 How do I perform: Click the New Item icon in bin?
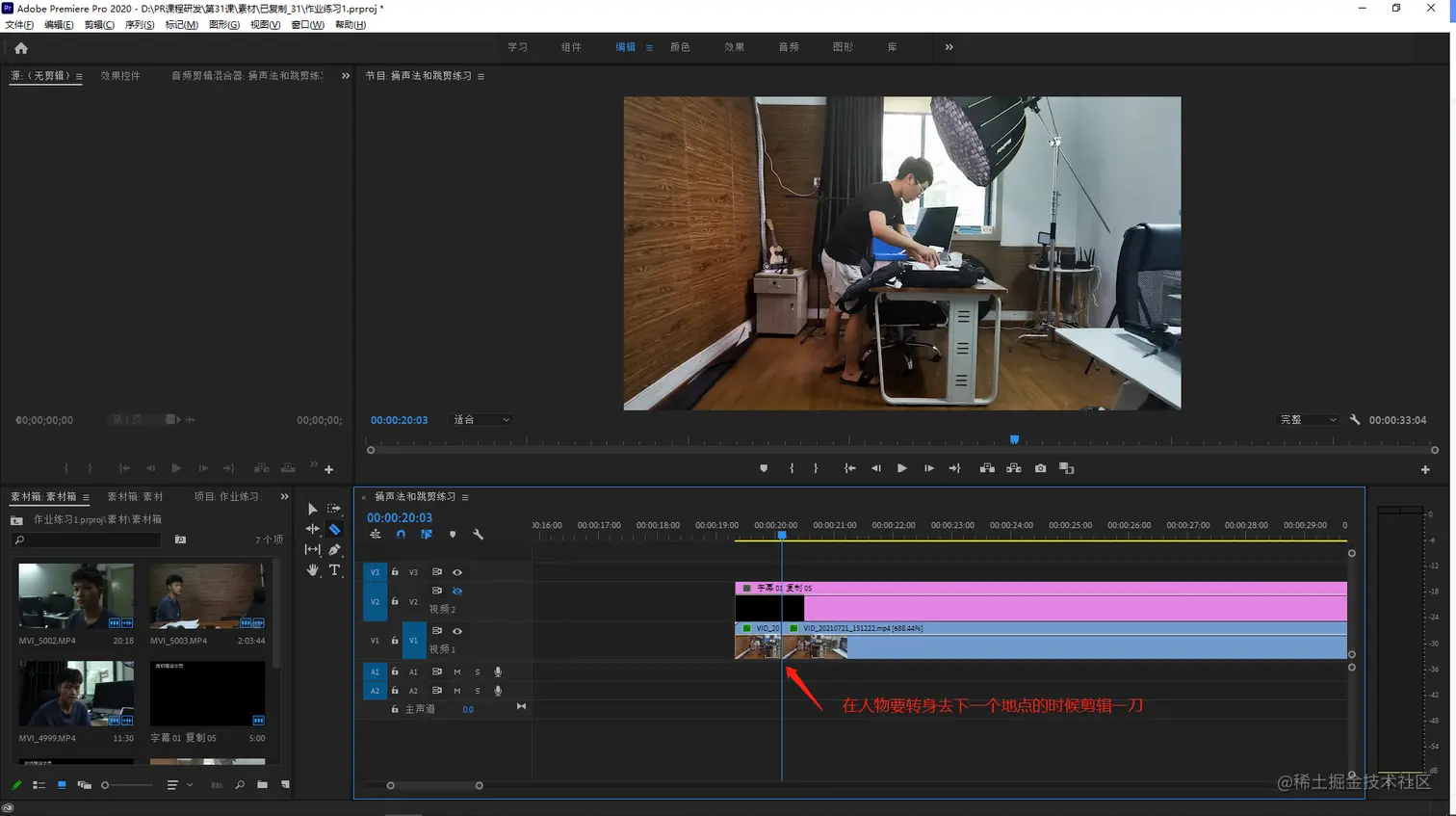[285, 785]
